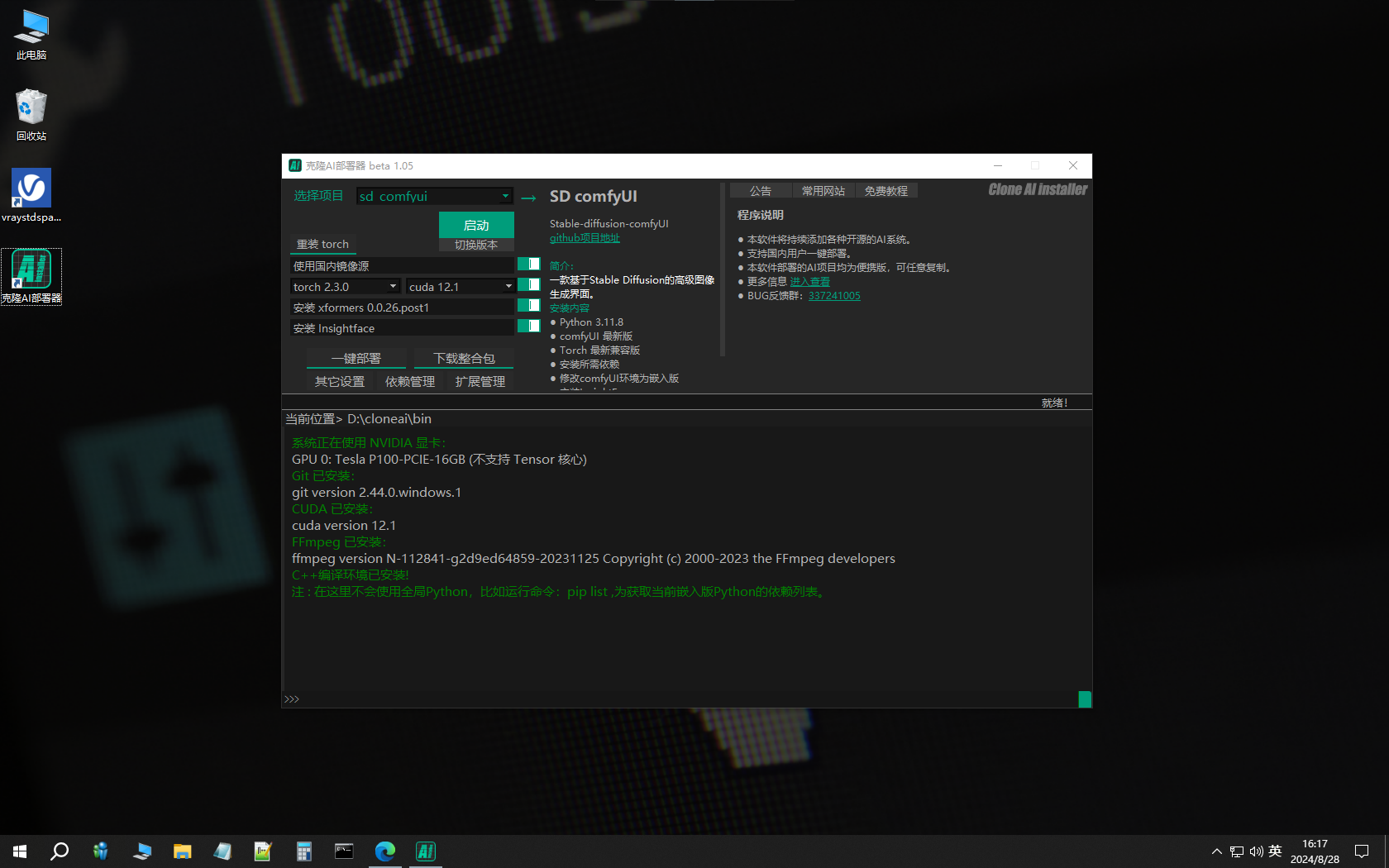Click the GPU 0: Tesla P100 line

click(439, 460)
